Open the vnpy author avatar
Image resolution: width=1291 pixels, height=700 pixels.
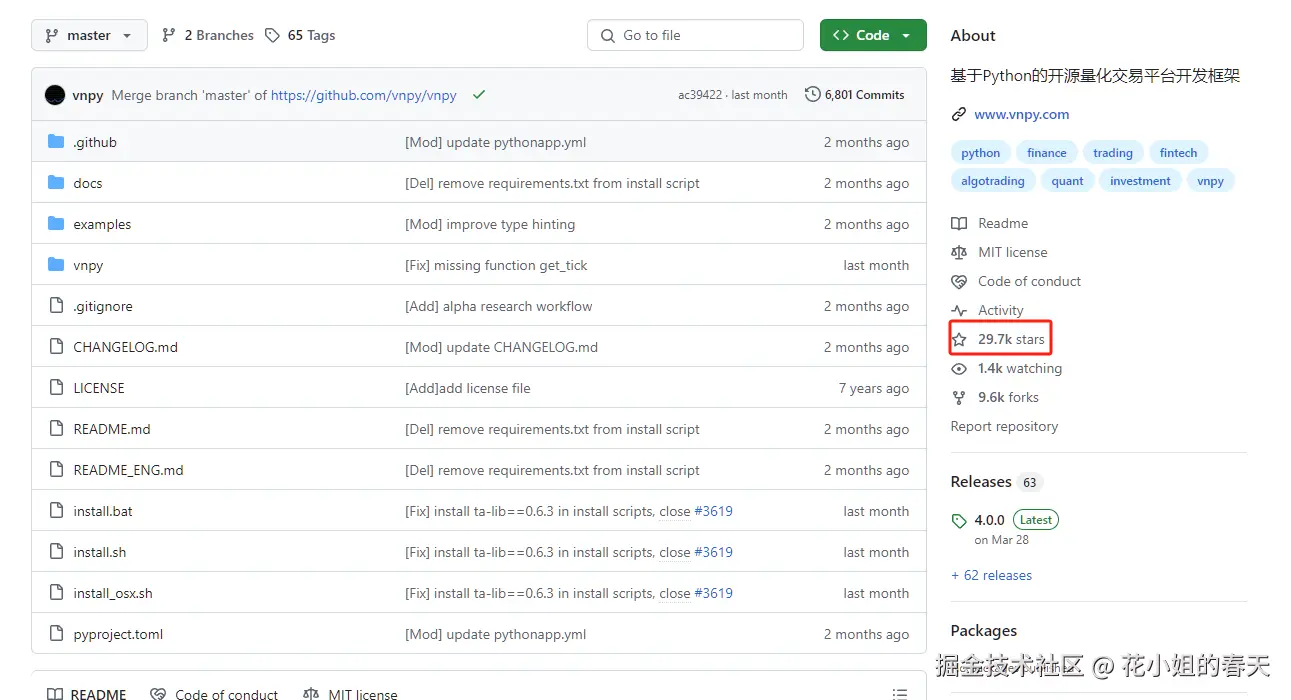[55, 95]
